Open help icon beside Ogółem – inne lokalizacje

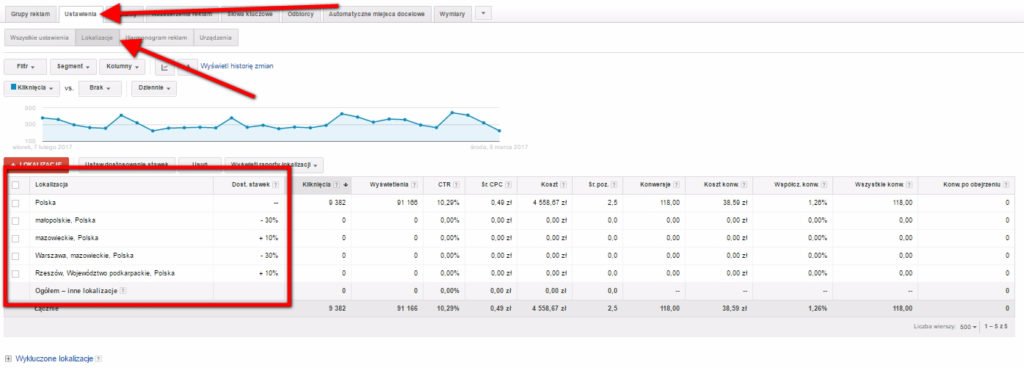pyautogui.click(x=123, y=291)
